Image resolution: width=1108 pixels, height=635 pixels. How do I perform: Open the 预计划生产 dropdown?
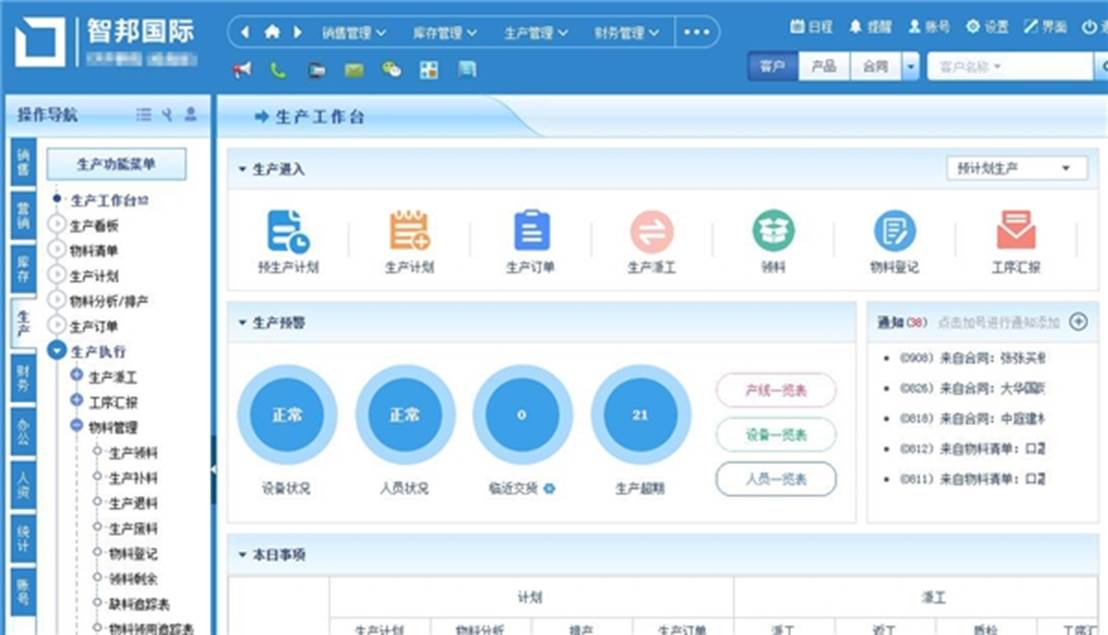pyautogui.click(x=1016, y=168)
